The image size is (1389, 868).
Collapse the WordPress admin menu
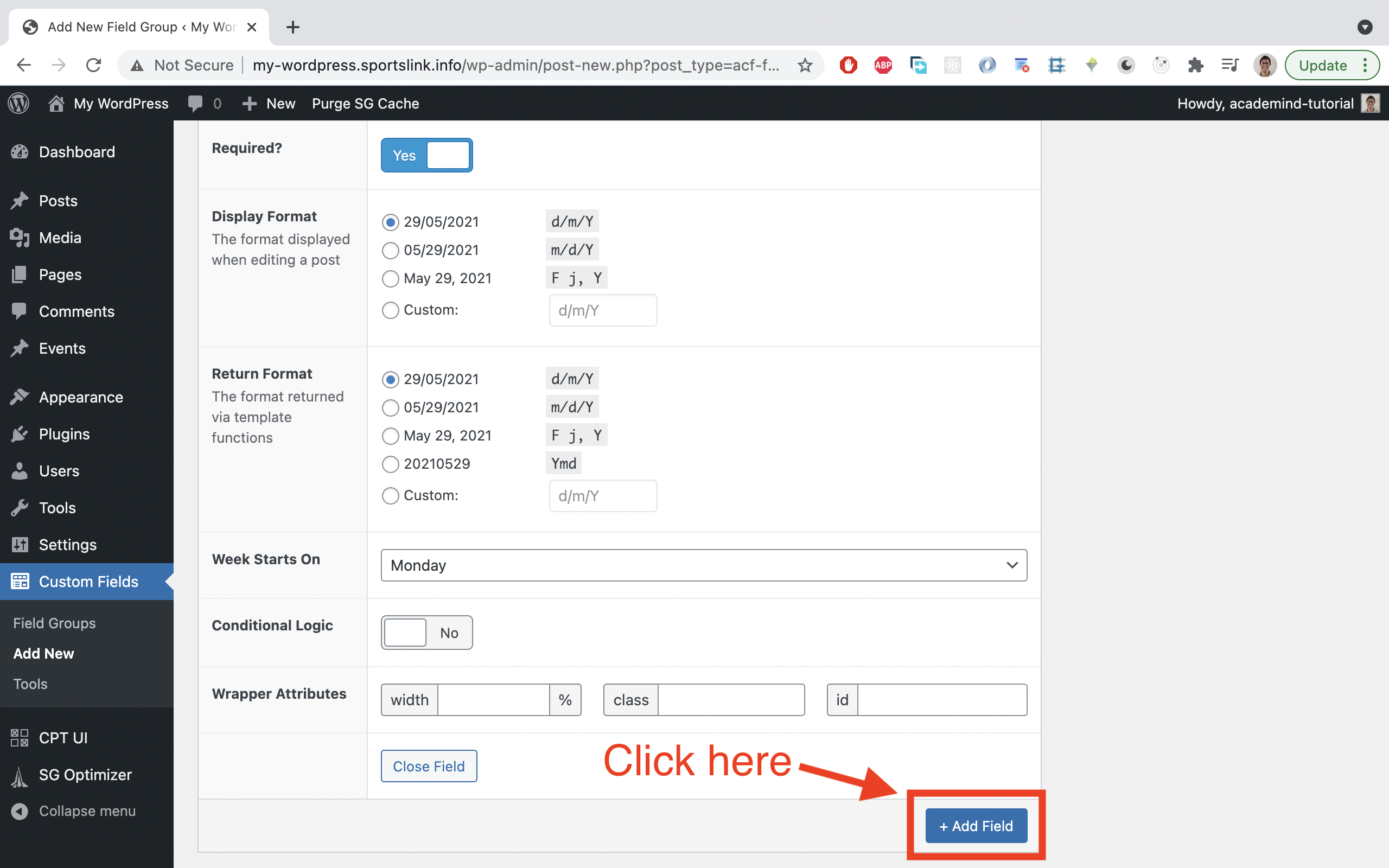point(87,810)
